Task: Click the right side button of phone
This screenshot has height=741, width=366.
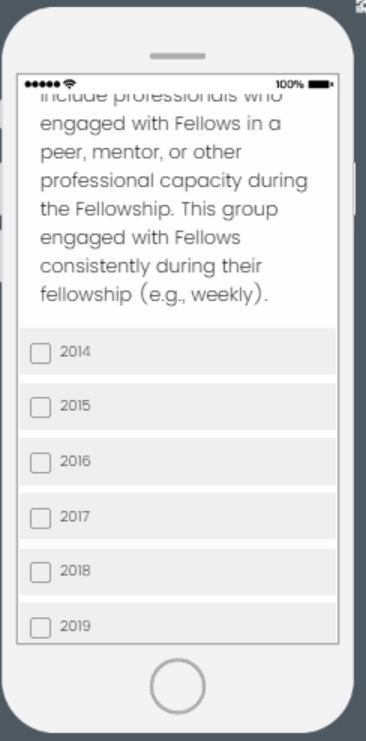Action: (355, 189)
